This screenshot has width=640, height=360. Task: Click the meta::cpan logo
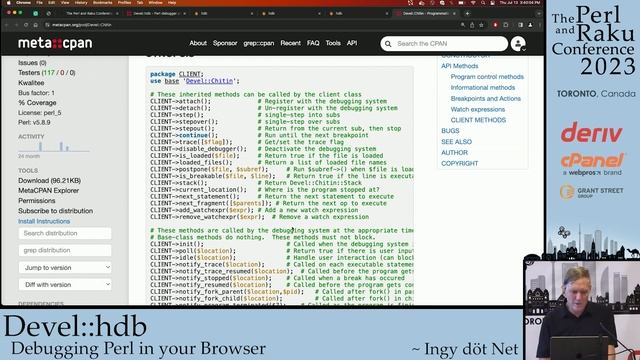55,43
